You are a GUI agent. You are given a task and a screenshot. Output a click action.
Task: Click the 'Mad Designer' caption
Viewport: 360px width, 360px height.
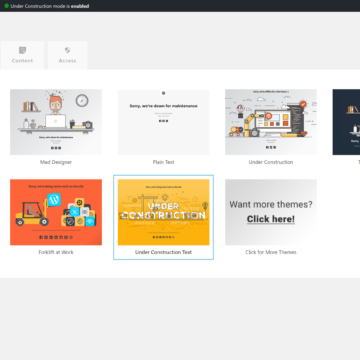point(56,162)
